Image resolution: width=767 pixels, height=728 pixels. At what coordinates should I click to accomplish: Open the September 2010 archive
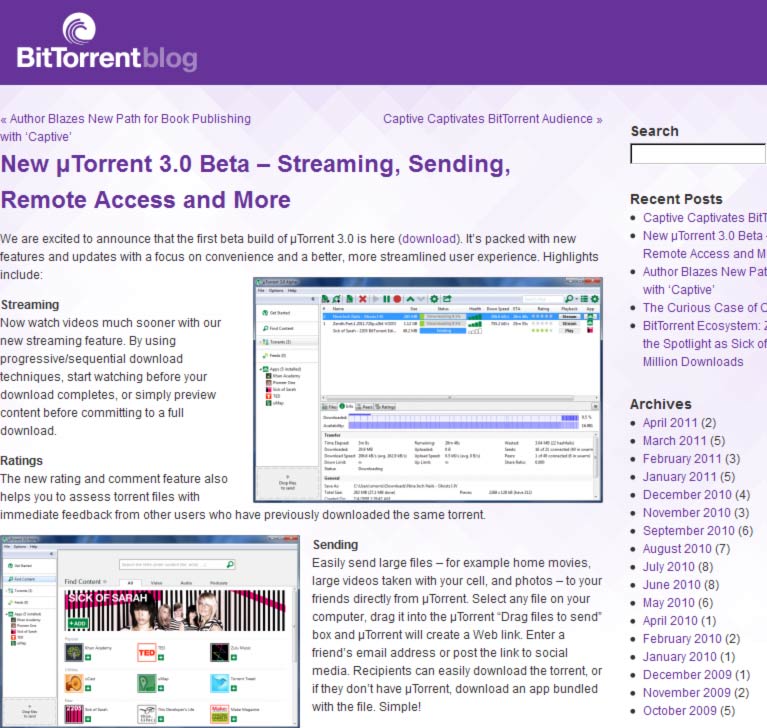click(x=689, y=531)
